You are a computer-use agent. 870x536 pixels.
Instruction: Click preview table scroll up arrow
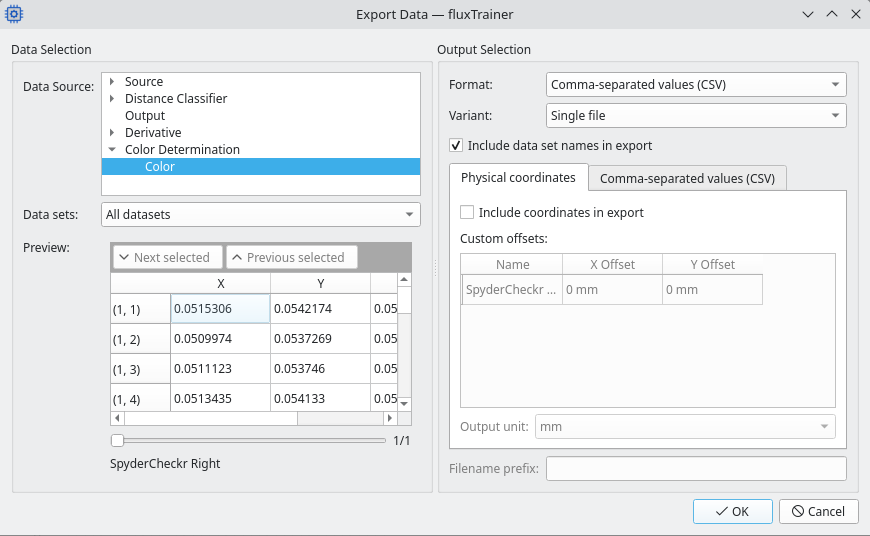click(x=404, y=280)
